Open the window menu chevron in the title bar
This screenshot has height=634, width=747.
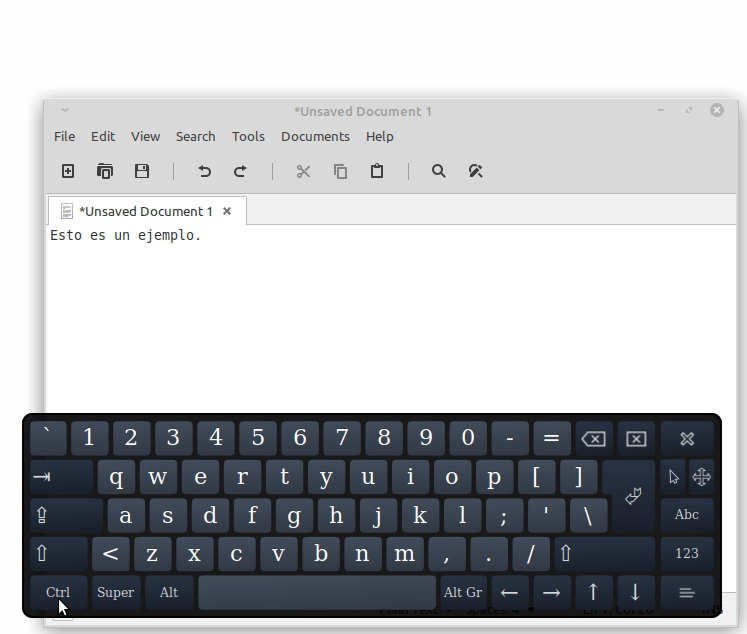65,110
